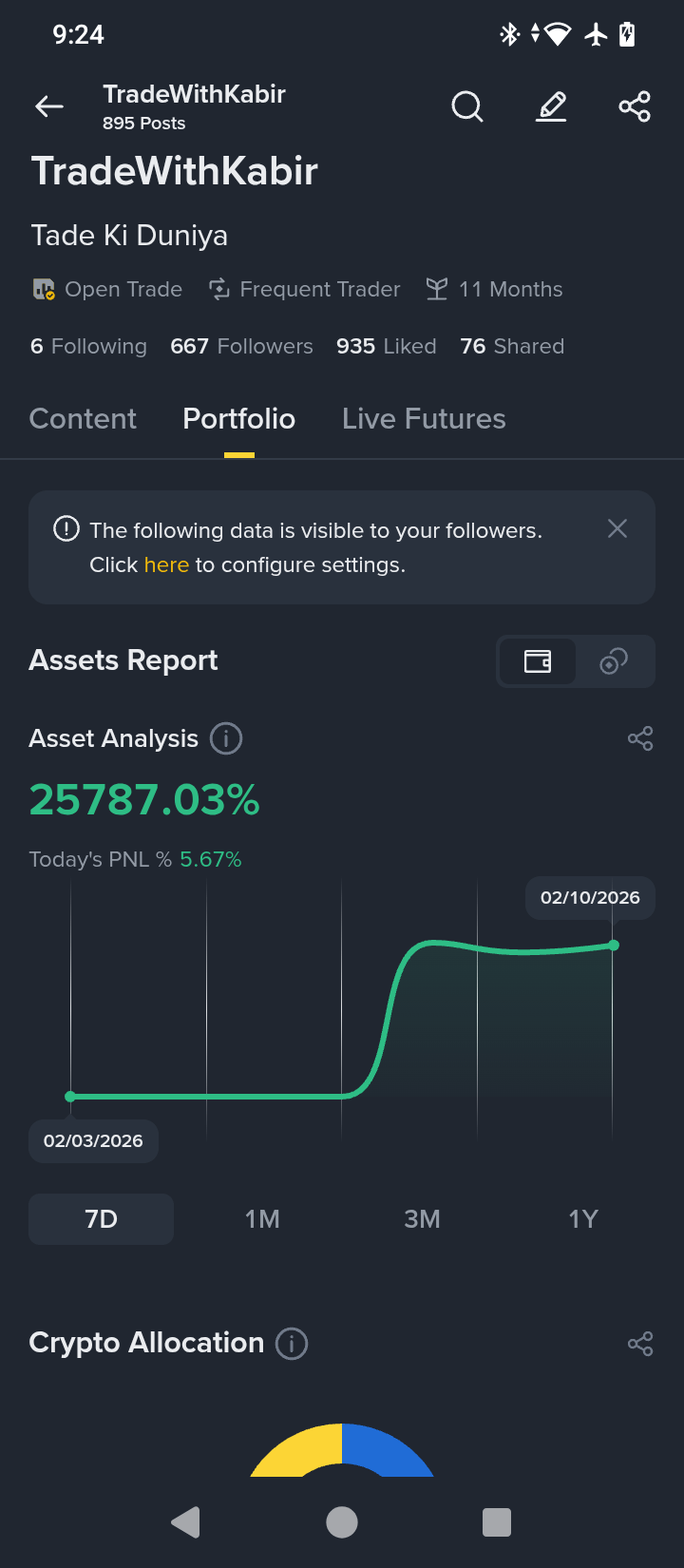Viewport: 684px width, 1568px height.
Task: Share the Crypto Allocation section
Action: (640, 1344)
